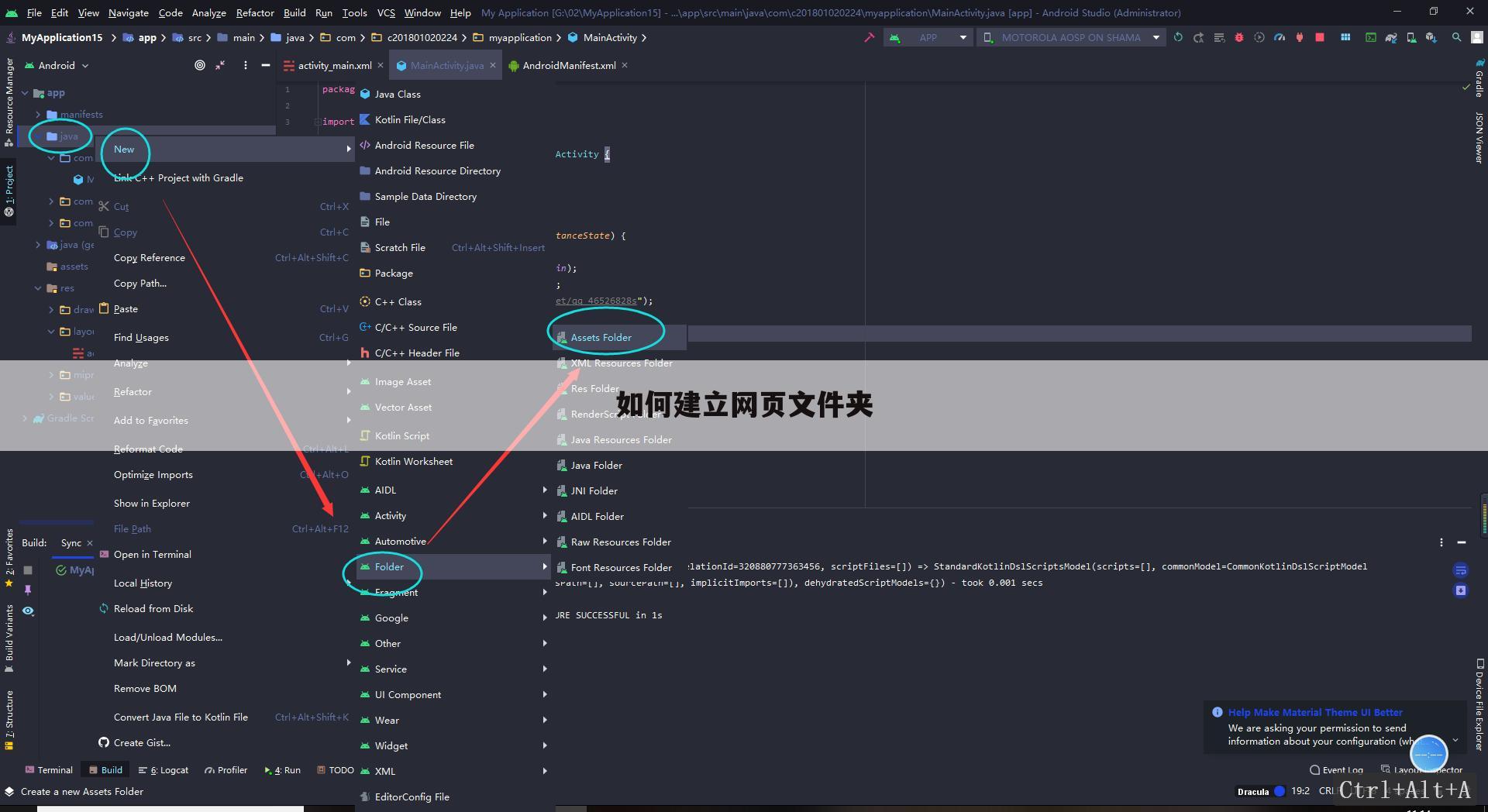
Task: Collapse the app node in the project tree
Action: coord(25,92)
